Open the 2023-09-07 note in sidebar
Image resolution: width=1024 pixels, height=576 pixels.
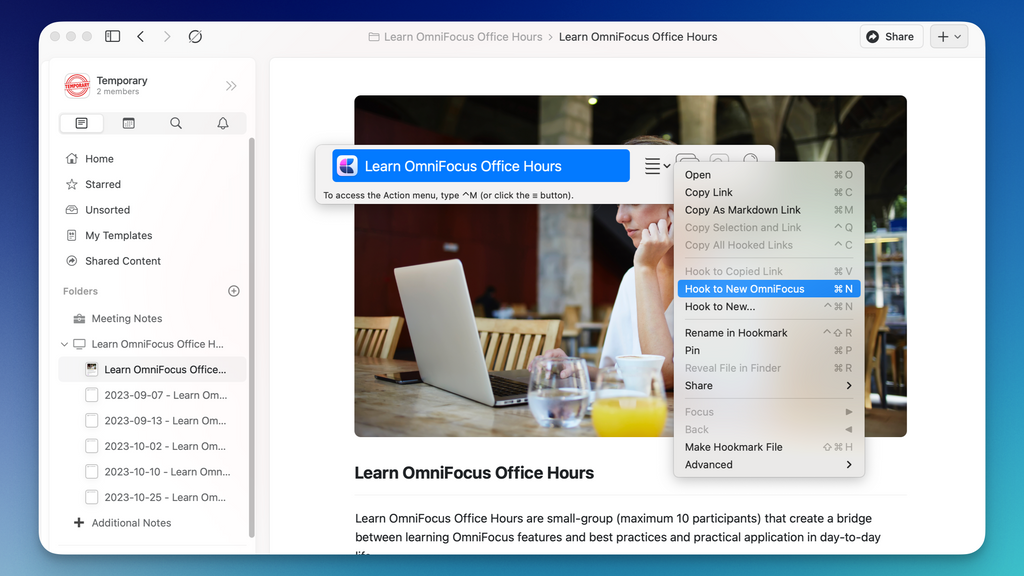(157, 394)
